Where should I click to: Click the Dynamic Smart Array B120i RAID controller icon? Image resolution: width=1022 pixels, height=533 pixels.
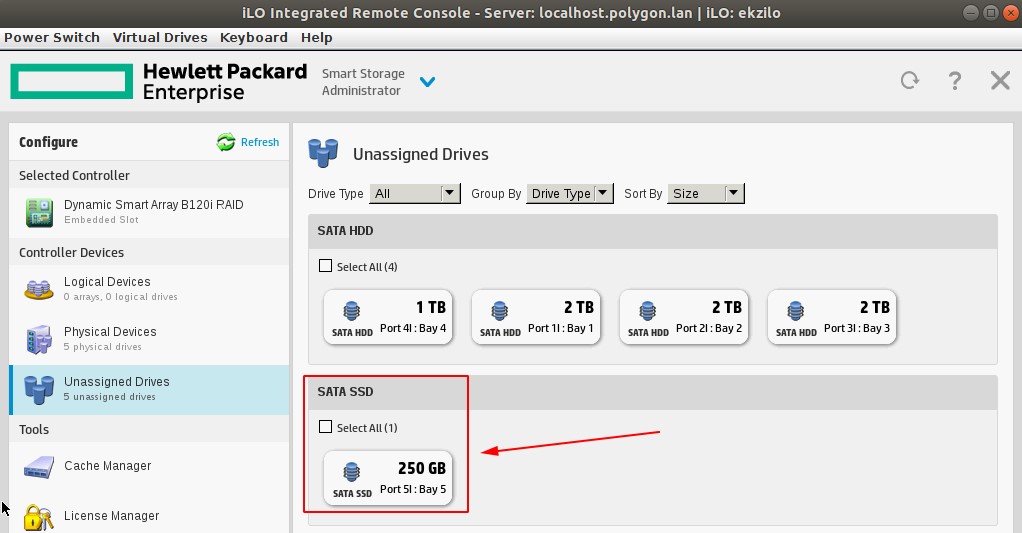tap(39, 211)
